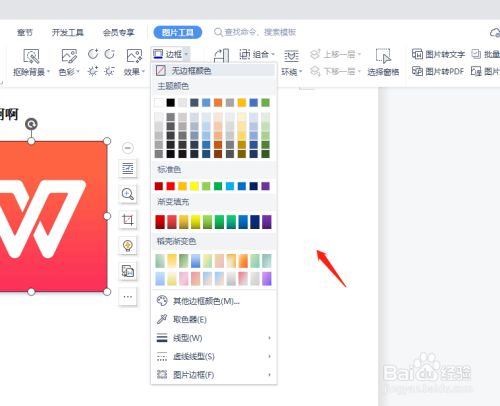Pick the last purple 稻壳渐变色 swatch
The height and width of the screenshot is (406, 500).
tap(267, 279)
